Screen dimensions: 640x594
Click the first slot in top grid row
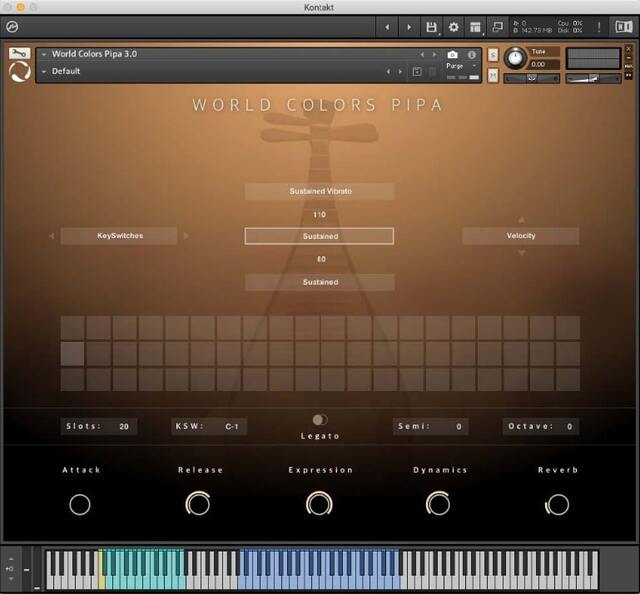(73, 327)
